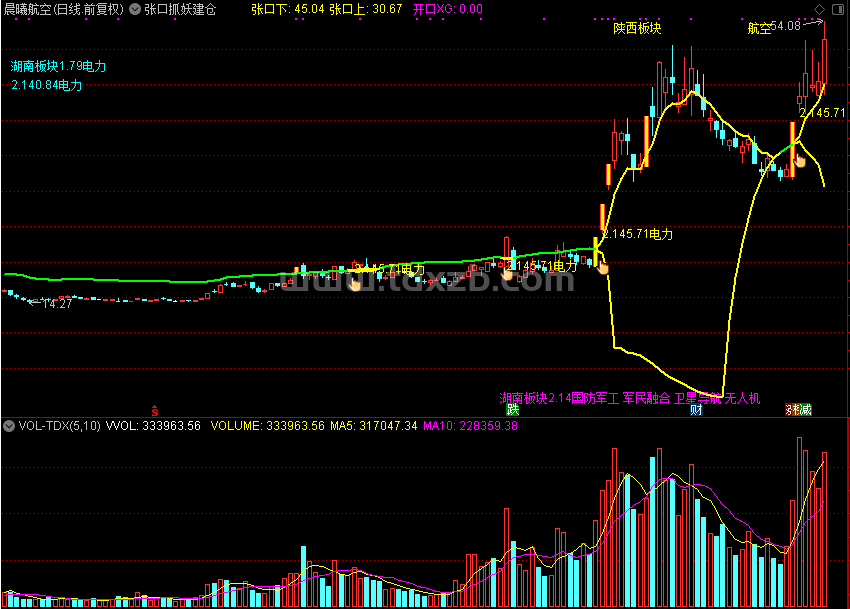Click the diamond icon in the top-right corner
Screen dimensions: 850x609
[x=819, y=9]
